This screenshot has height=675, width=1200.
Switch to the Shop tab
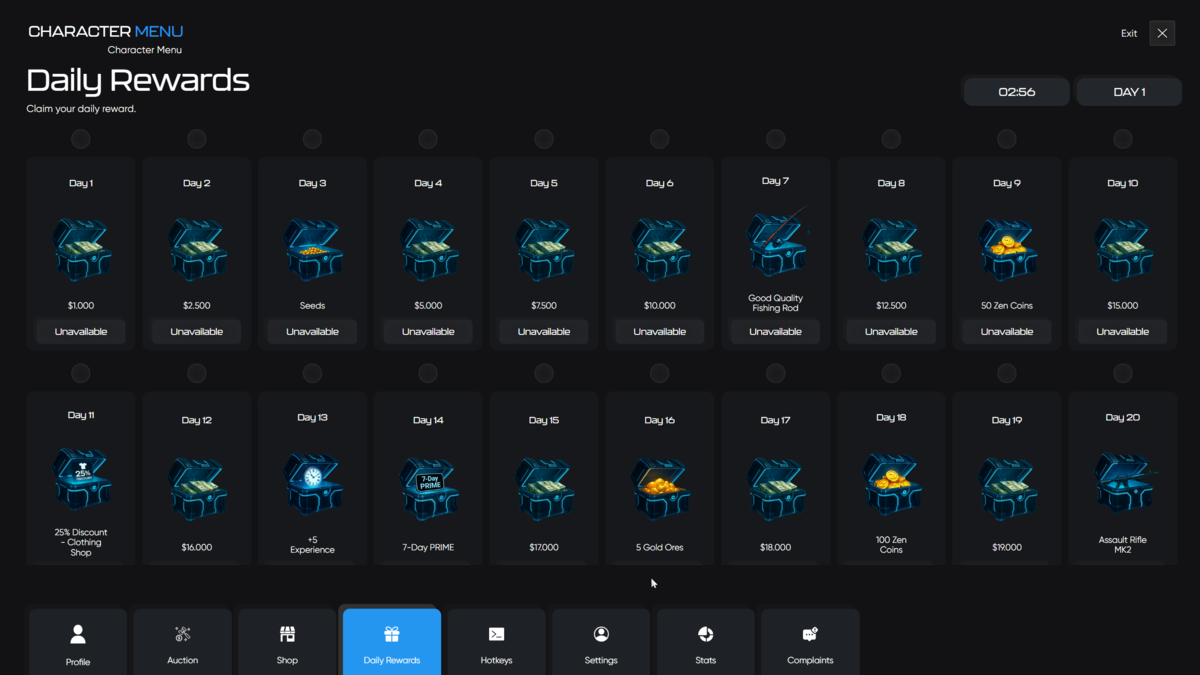(287, 642)
